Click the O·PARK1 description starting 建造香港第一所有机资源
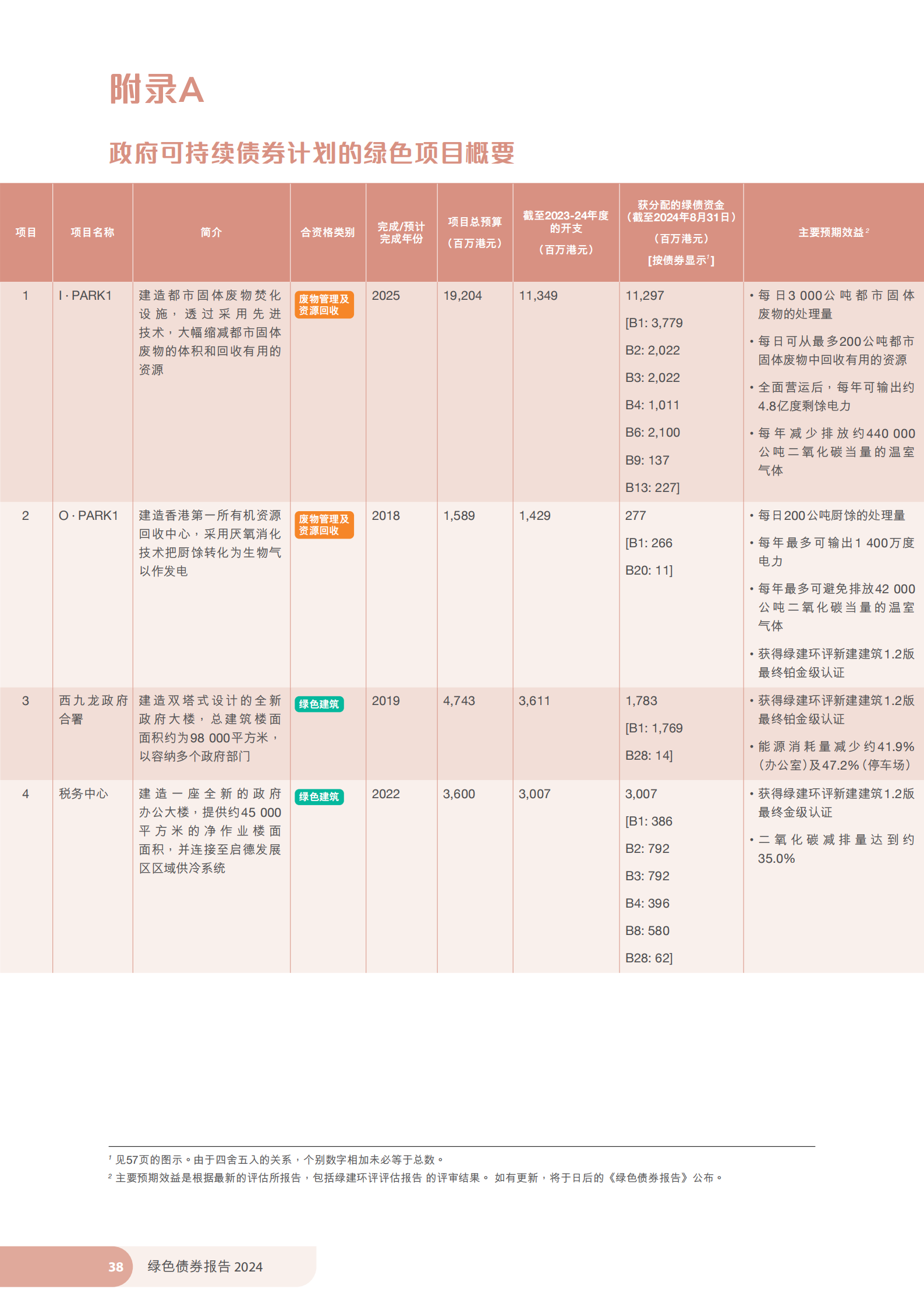Image resolution: width=924 pixels, height=1307 pixels. pyautogui.click(x=210, y=543)
